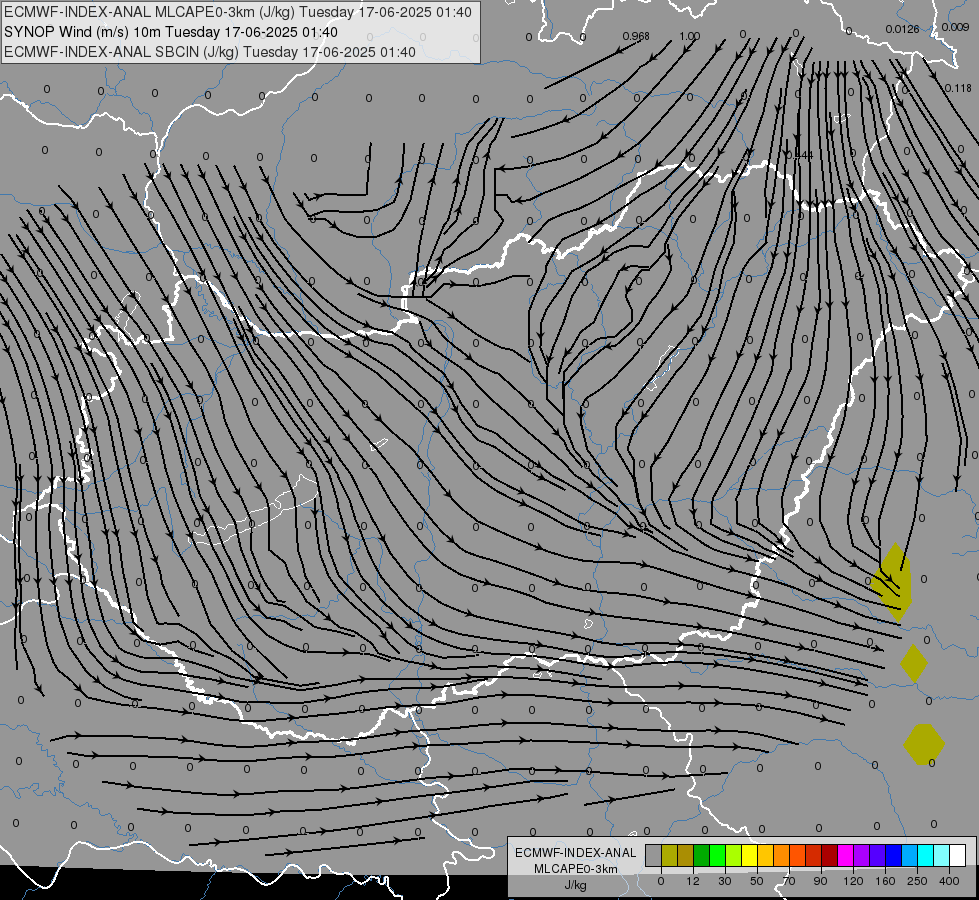
Task: Click the legend tick label 90
Action: point(821,881)
